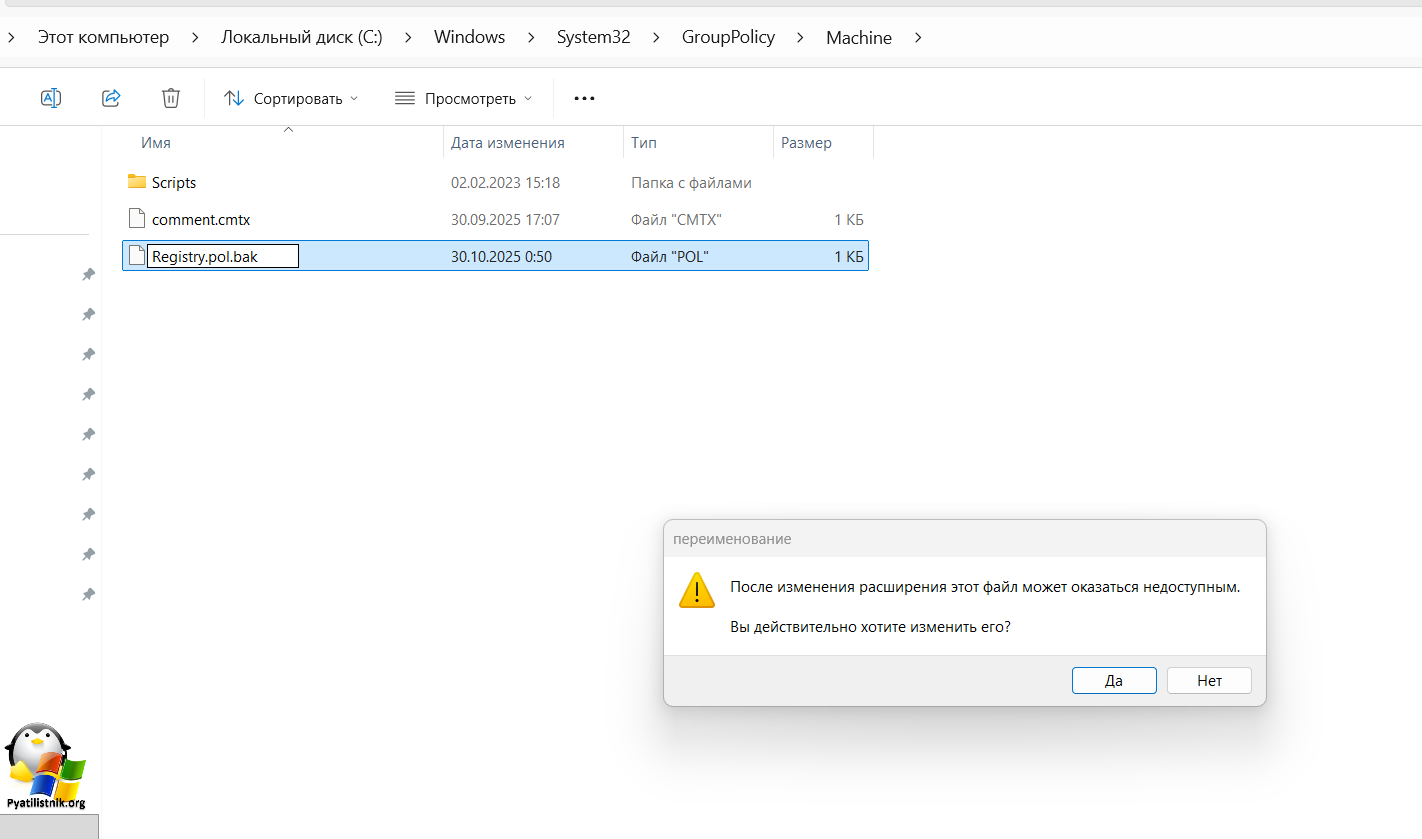The width and height of the screenshot is (1422, 839).
Task: Click the Registry.pol.bak filename edit field
Action: click(x=222, y=257)
